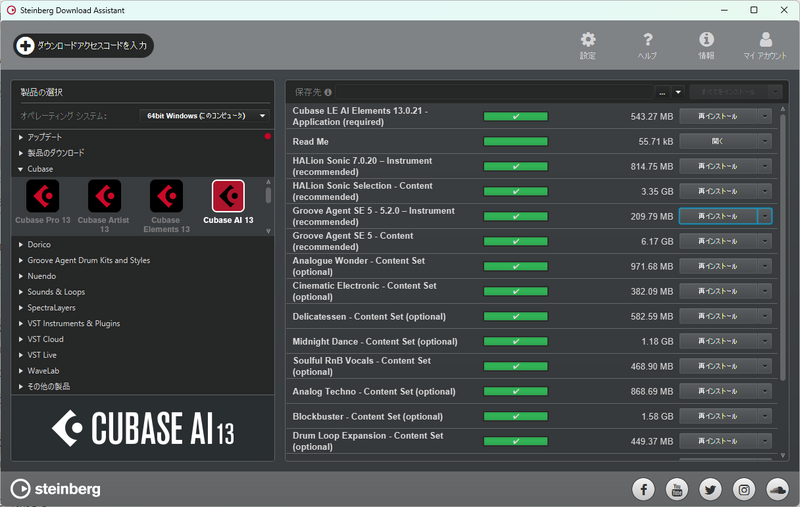Click the Steinberg logo in footer
The image size is (800, 507).
[x=56, y=489]
